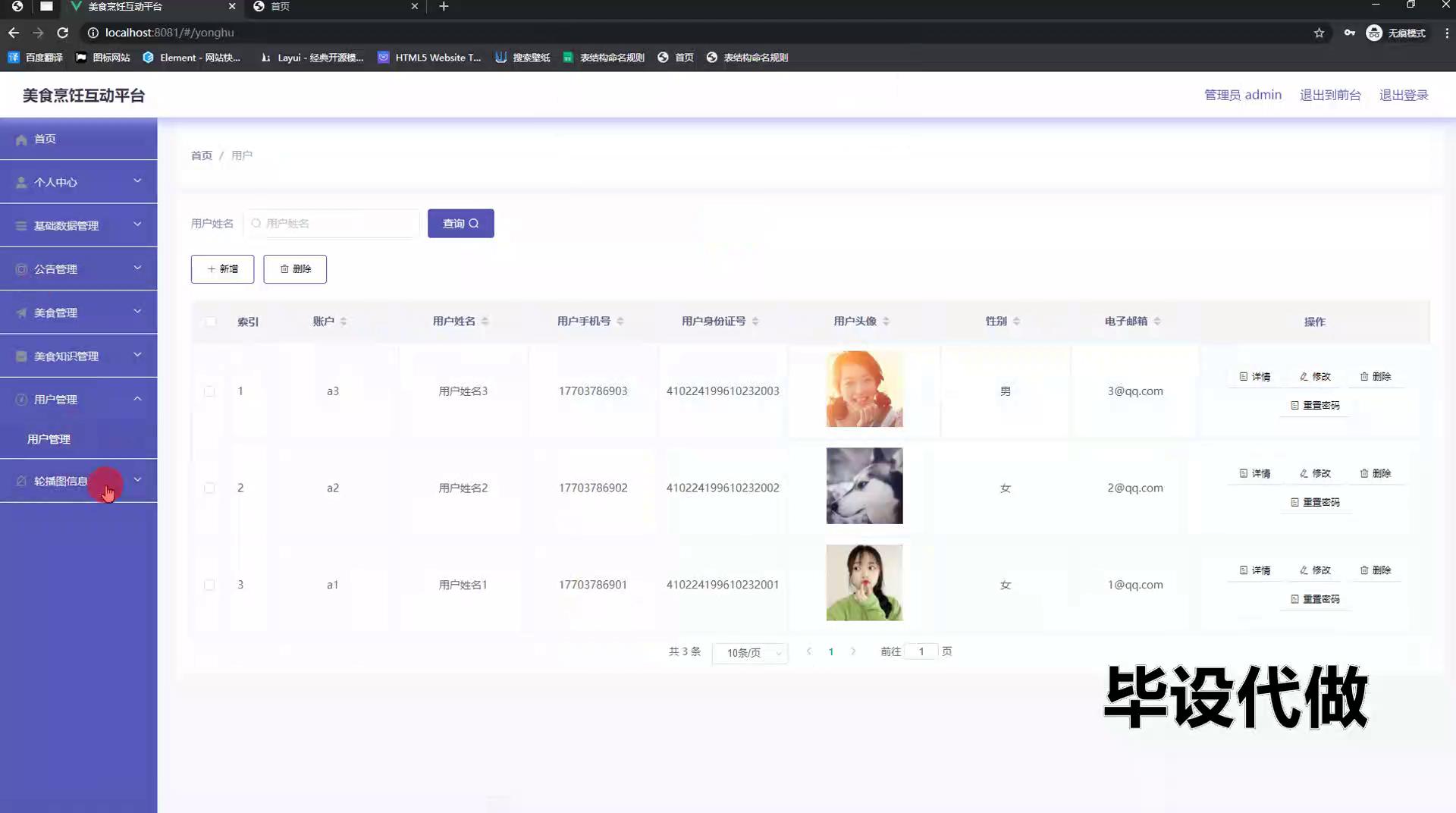Switch to the second 首页 browser tab

334,7
